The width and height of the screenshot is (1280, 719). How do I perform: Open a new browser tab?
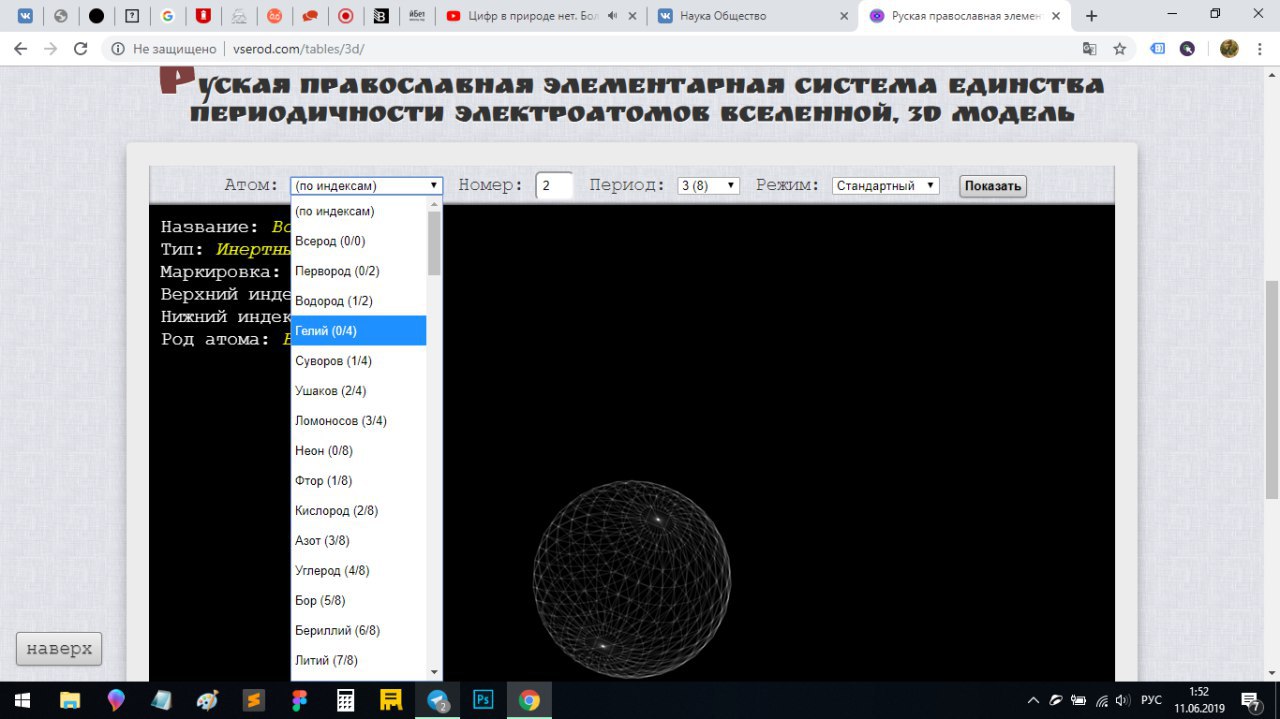click(x=1091, y=16)
